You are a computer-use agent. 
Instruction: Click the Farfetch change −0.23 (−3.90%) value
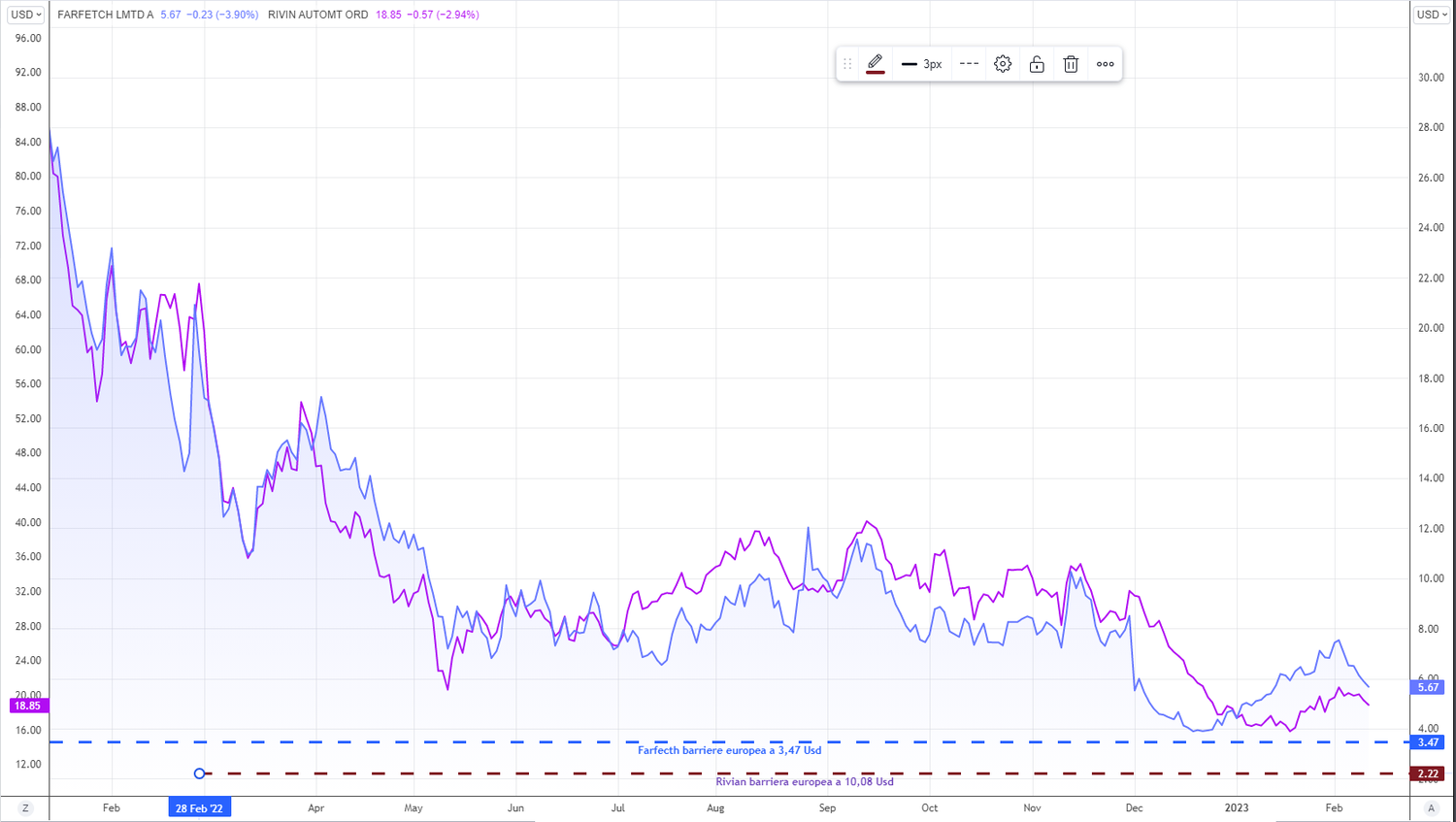221,15
